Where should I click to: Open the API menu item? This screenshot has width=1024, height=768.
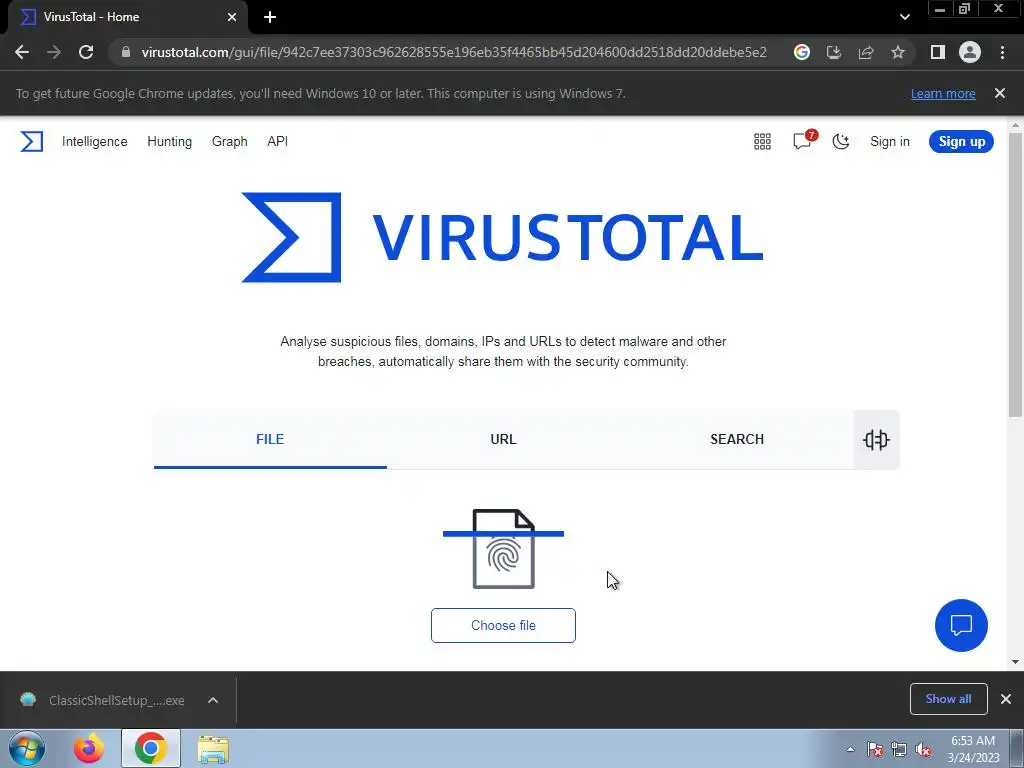pyautogui.click(x=278, y=142)
